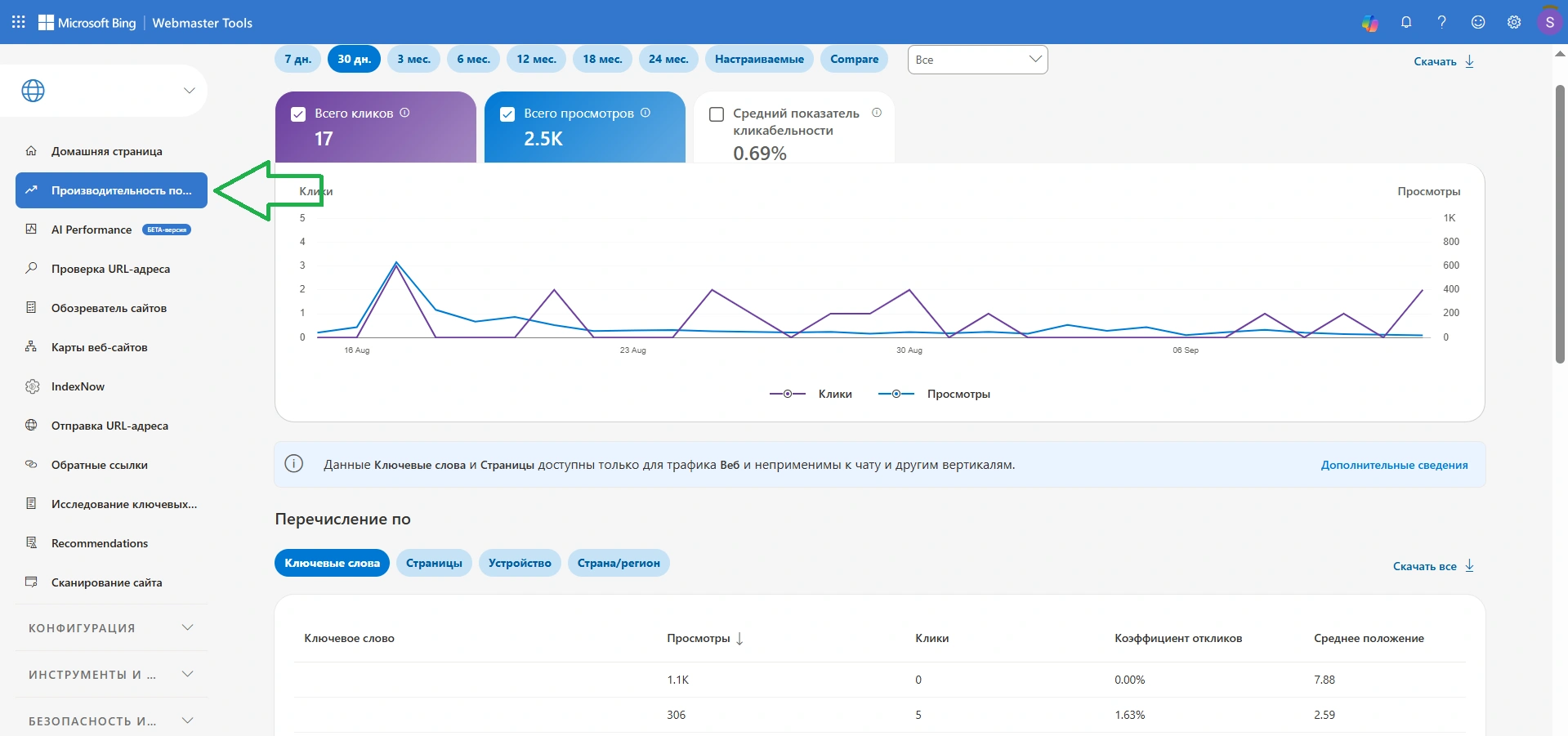Open Recommendations in sidebar
Image resolution: width=1568 pixels, height=736 pixels.
click(111, 543)
